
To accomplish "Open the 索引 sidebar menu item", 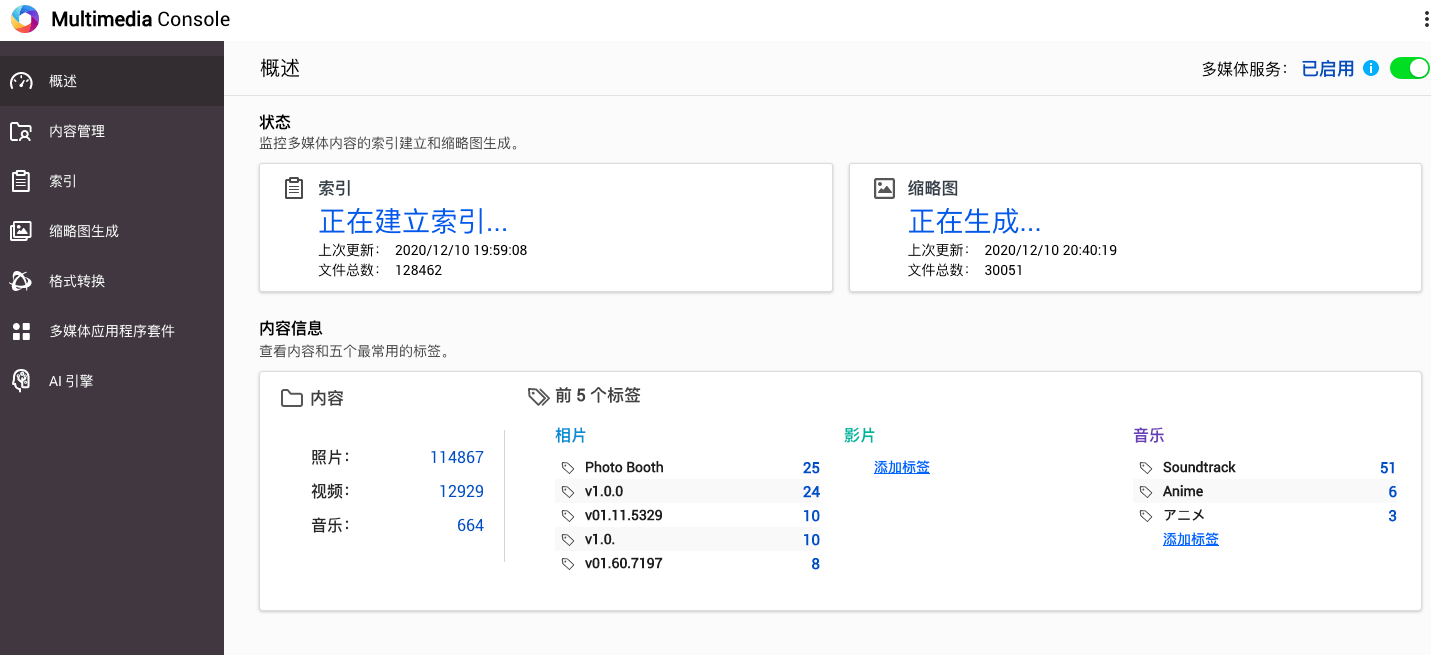I will pos(112,181).
